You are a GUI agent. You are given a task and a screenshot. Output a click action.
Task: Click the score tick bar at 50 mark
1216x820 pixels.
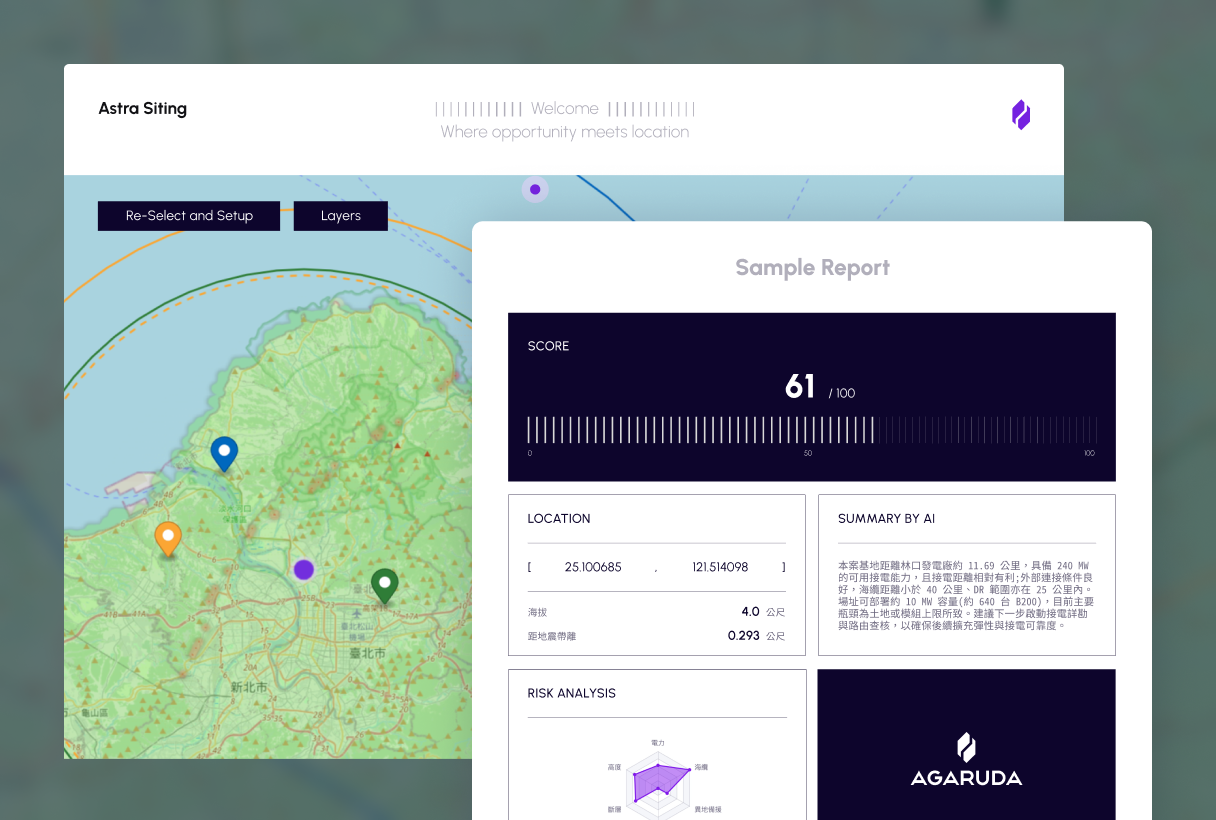click(x=808, y=430)
